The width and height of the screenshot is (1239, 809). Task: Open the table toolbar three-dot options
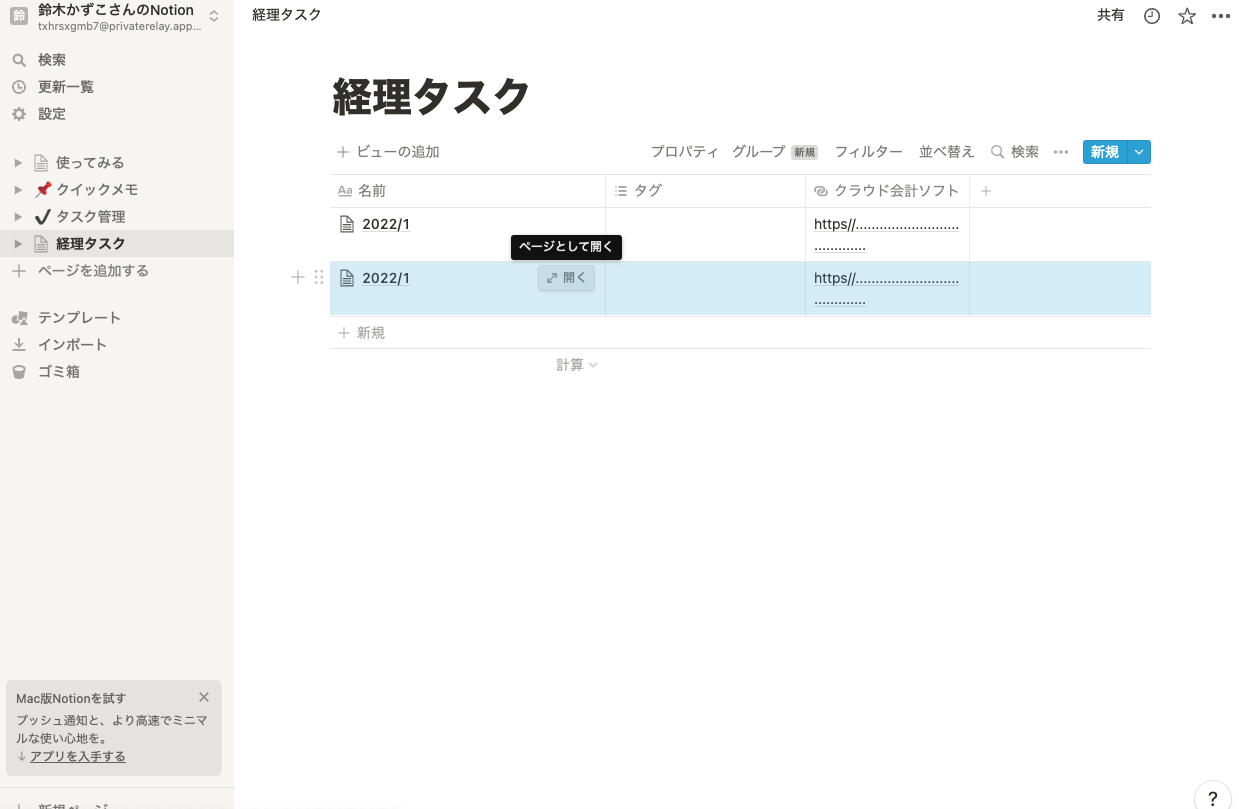[1061, 152]
